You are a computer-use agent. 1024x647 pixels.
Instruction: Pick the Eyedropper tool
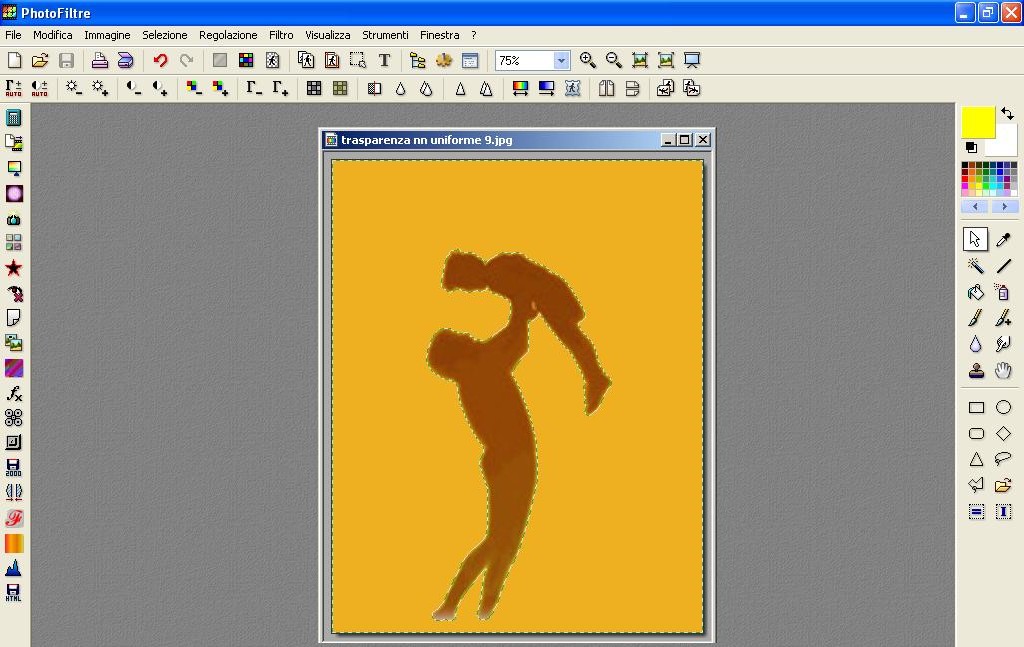tap(1003, 239)
